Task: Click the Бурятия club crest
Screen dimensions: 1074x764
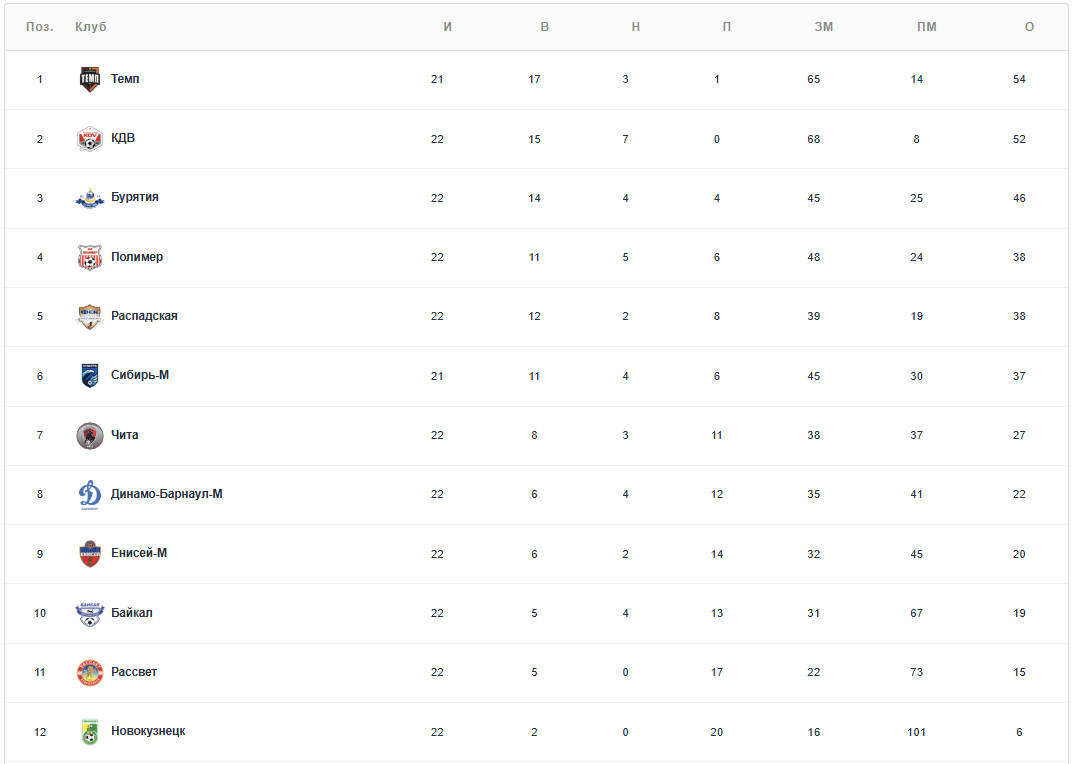Action: (x=90, y=198)
